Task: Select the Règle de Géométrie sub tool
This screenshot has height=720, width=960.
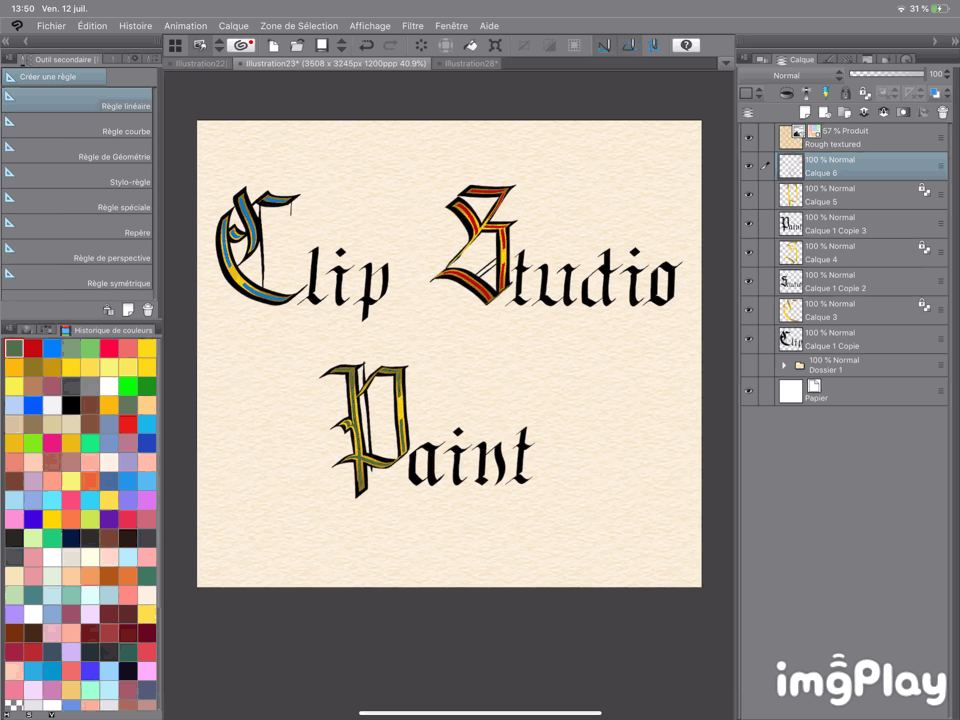Action: (78, 150)
